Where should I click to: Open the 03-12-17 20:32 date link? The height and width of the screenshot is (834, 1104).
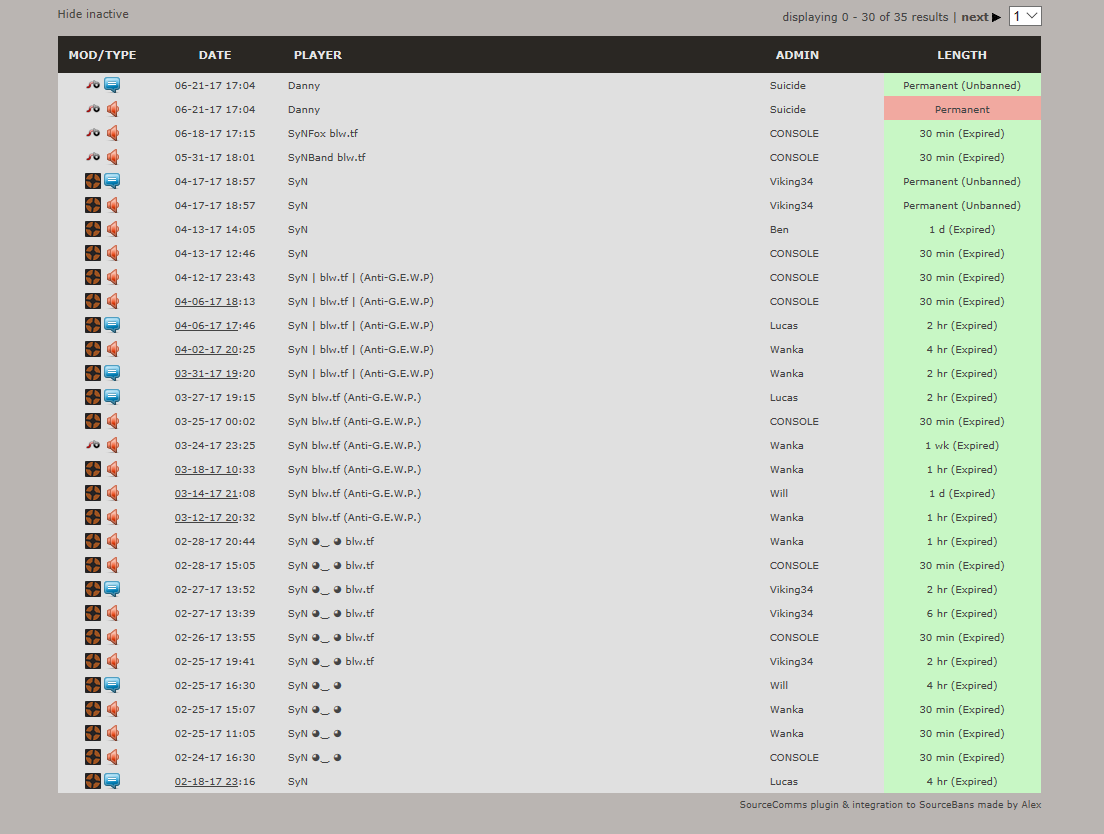click(215, 517)
